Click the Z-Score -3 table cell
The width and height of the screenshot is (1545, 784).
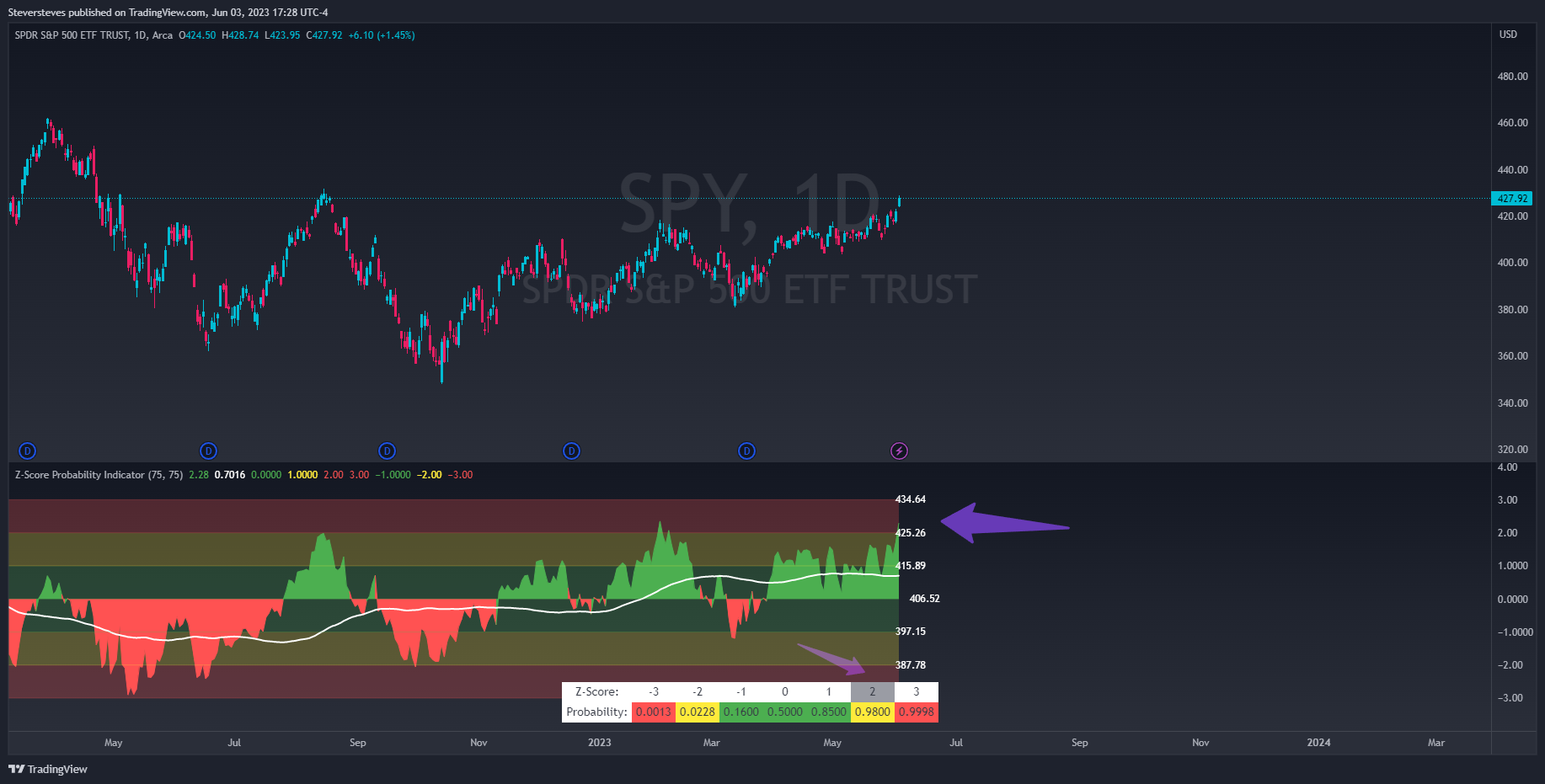click(x=654, y=691)
